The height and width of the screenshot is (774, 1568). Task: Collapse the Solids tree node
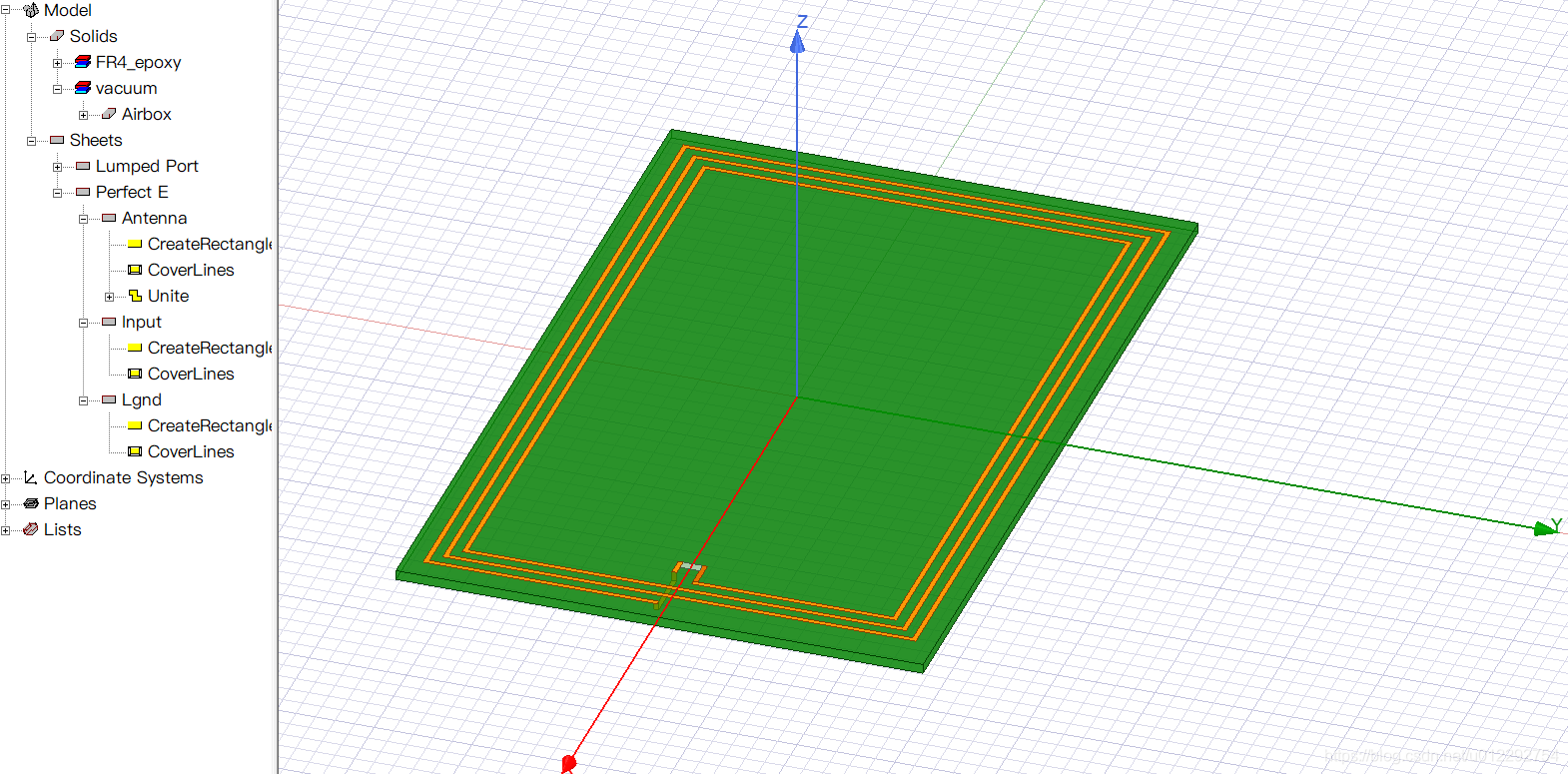tap(31, 37)
